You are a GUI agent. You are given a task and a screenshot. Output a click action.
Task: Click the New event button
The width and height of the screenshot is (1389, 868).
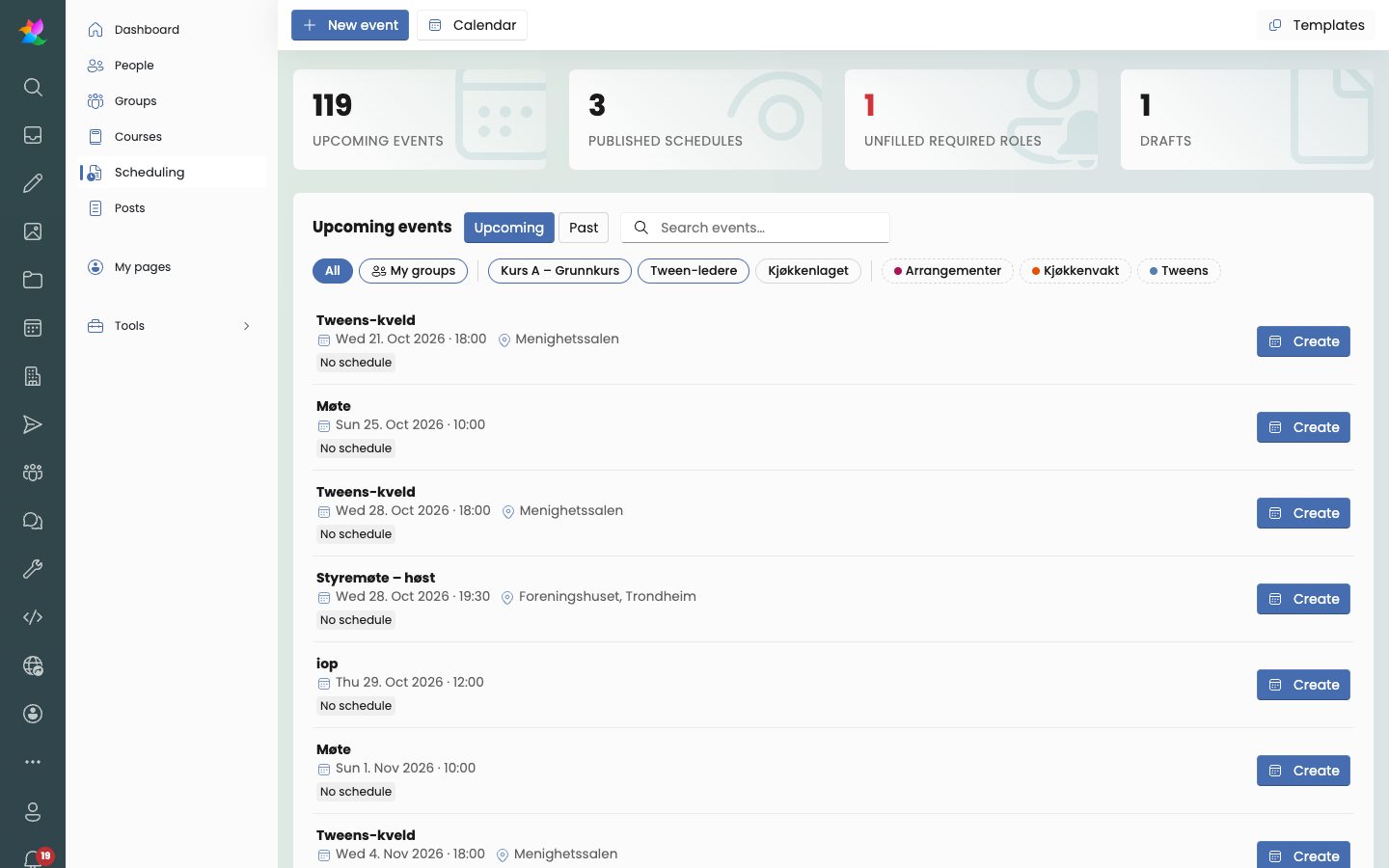coord(350,25)
